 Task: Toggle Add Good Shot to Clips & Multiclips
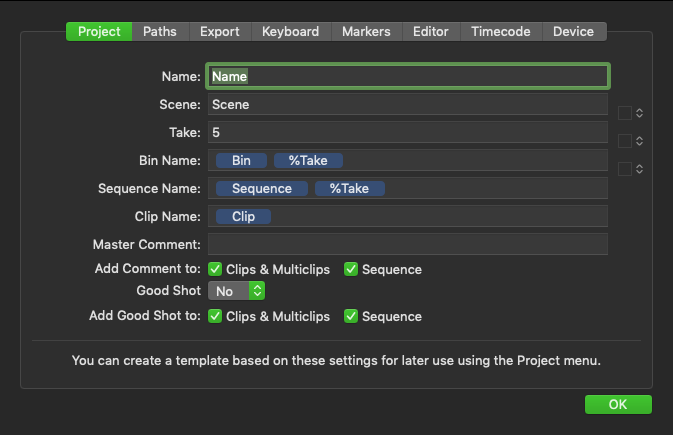click(215, 316)
